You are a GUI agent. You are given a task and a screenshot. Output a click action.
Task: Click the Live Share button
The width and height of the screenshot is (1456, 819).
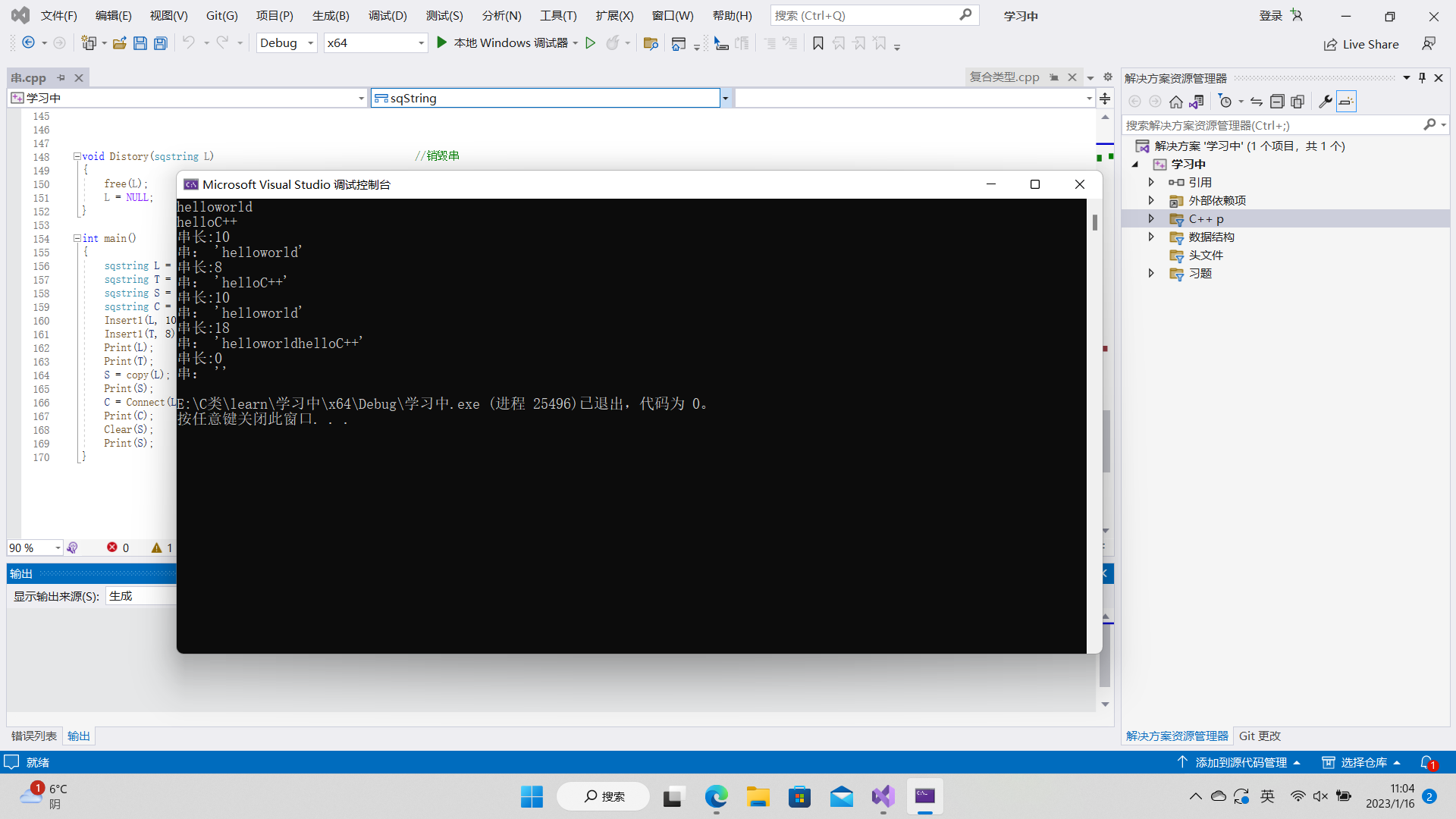[x=1361, y=44]
